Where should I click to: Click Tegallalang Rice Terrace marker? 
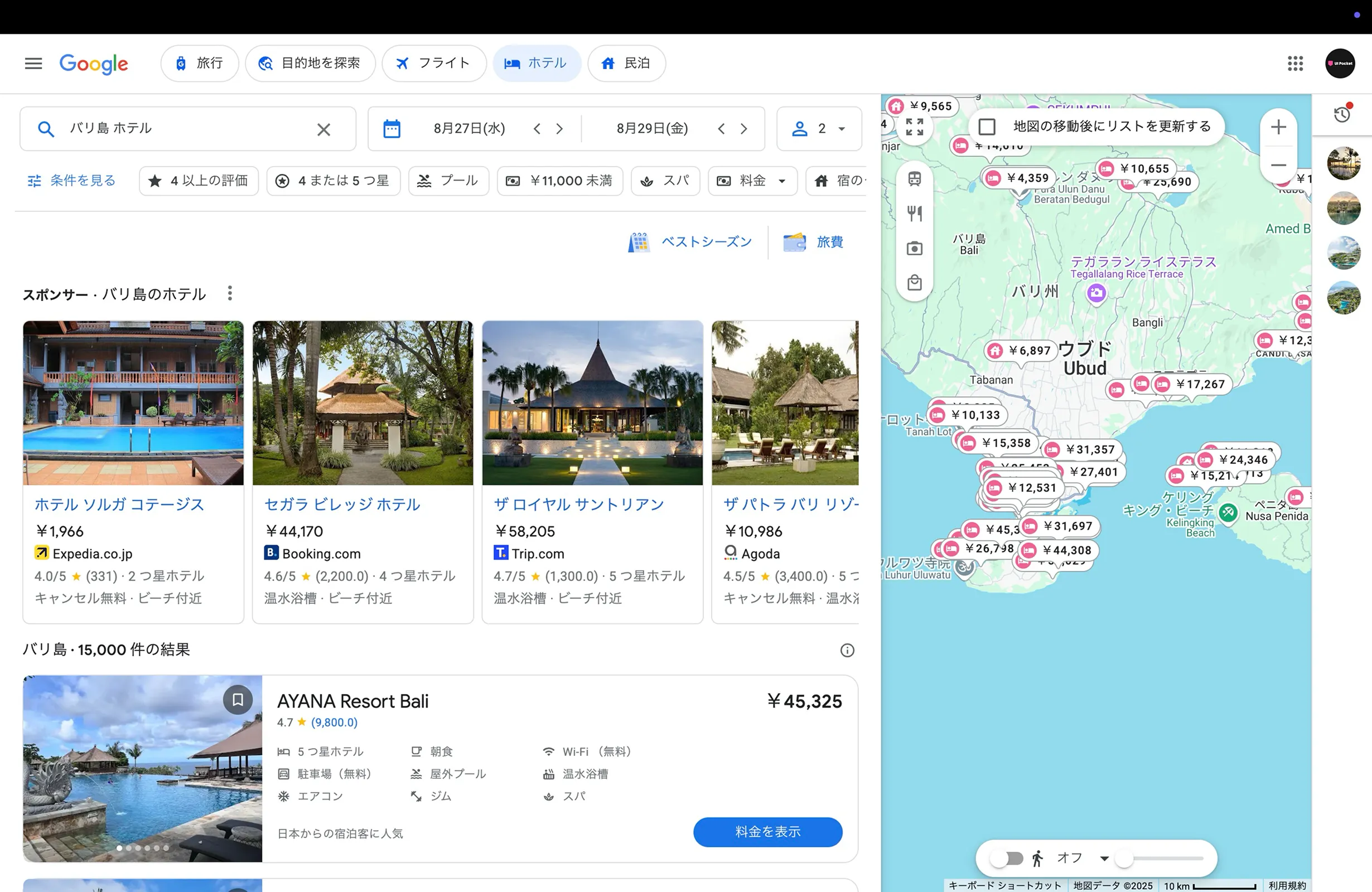pyautogui.click(x=1096, y=293)
